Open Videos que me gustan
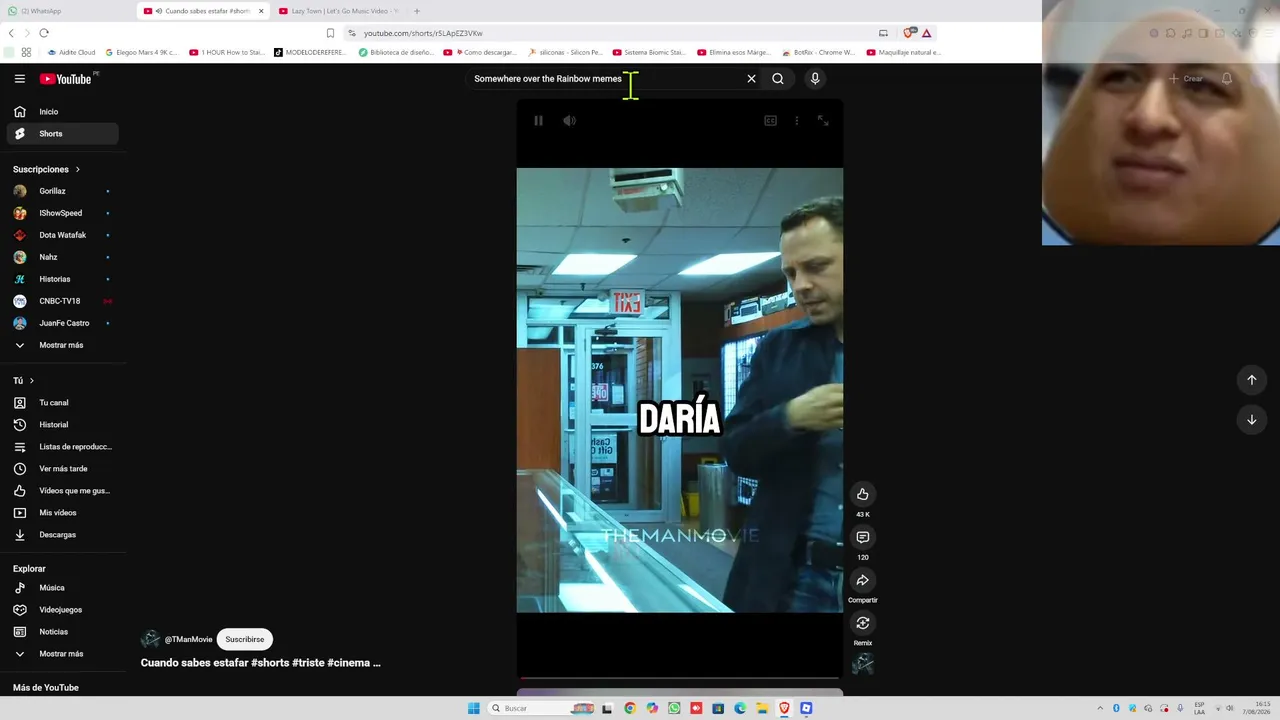Viewport: 1280px width, 720px height. coord(63,491)
